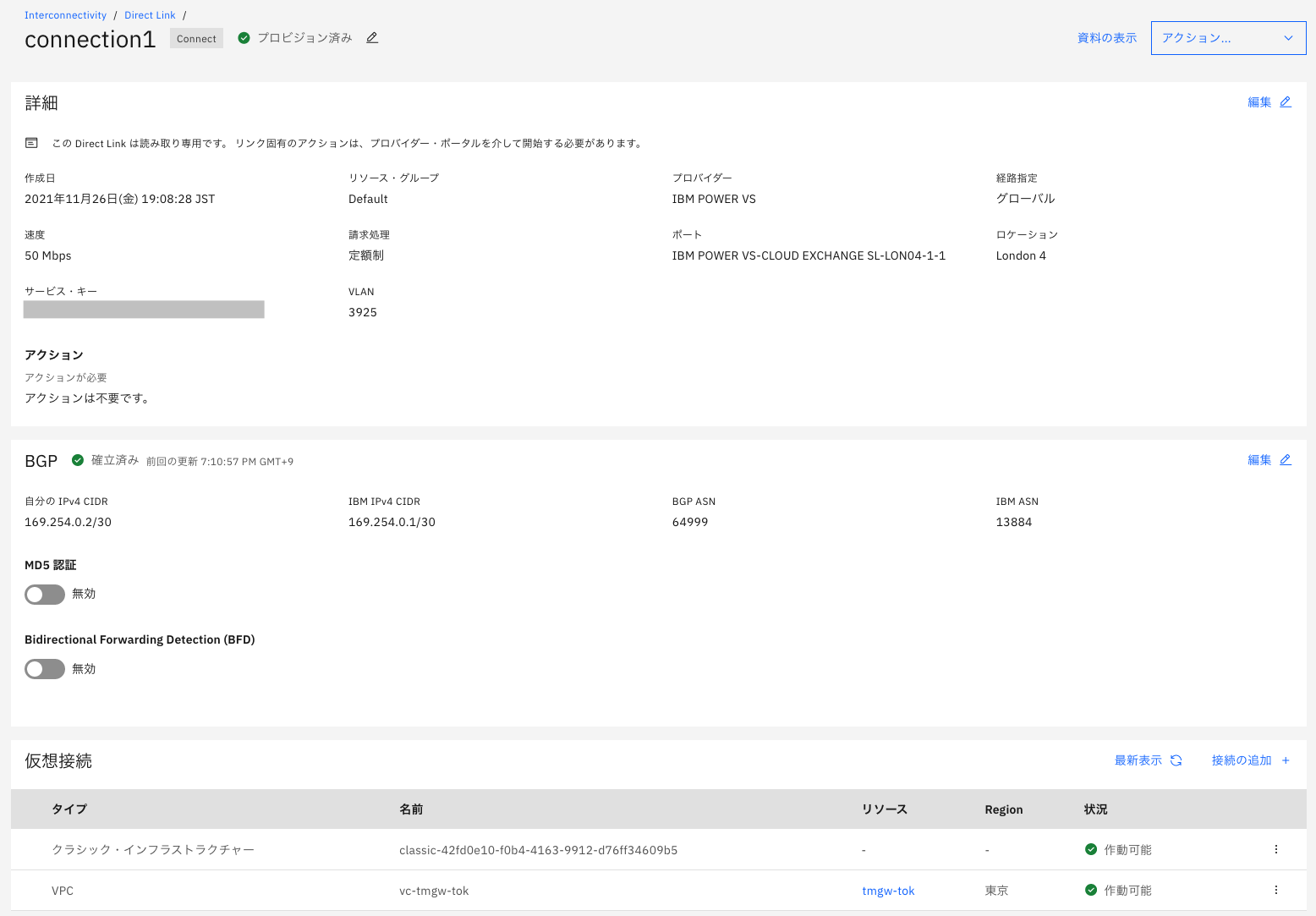
Task: Click 最新表示 refresh link
Action: coord(1138,760)
